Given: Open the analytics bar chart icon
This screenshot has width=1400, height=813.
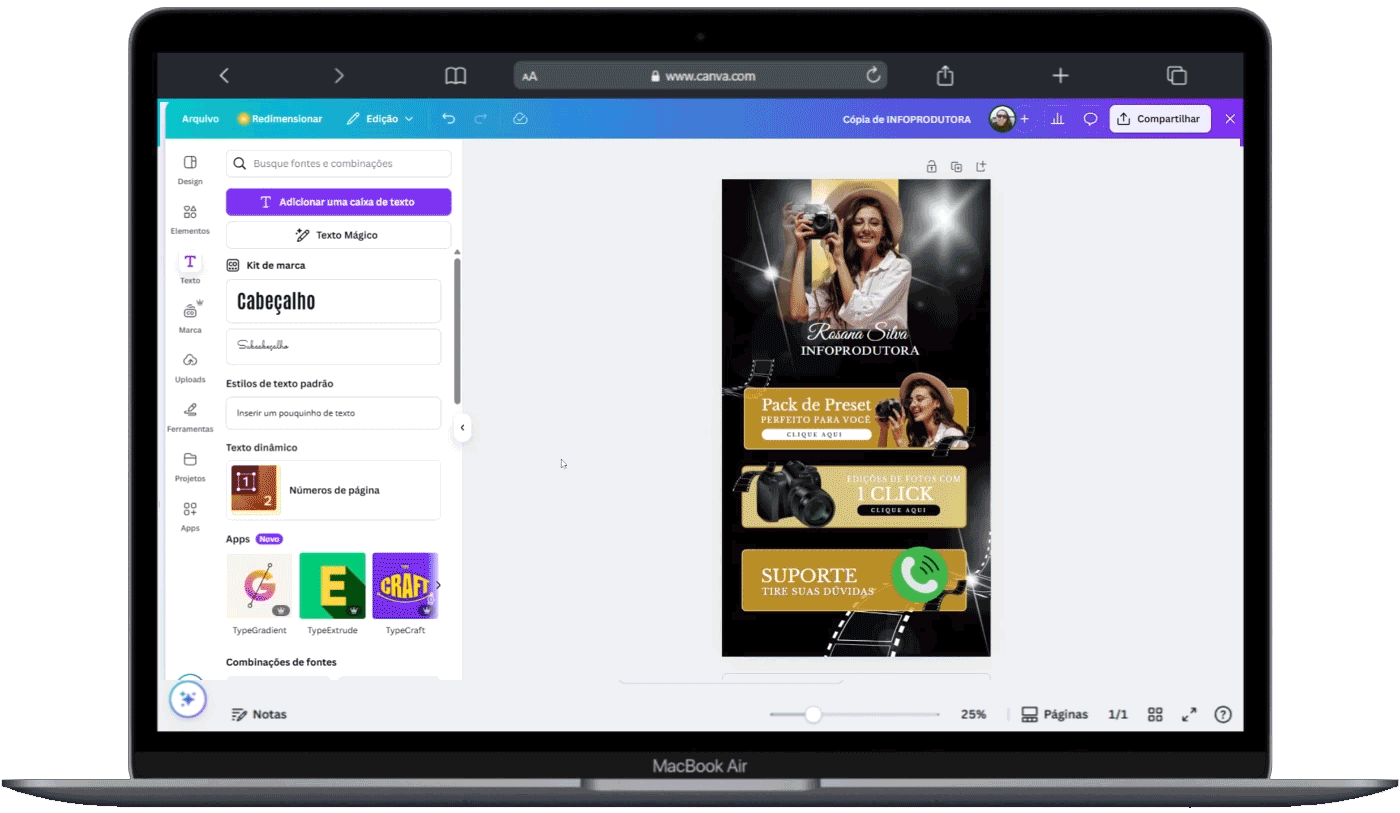Looking at the screenshot, I should coord(1057,119).
